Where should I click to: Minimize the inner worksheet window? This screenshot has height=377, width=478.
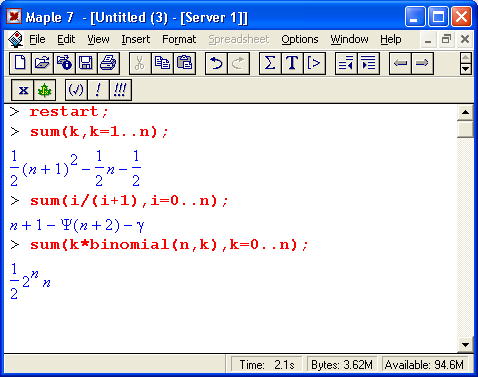tap(428, 39)
